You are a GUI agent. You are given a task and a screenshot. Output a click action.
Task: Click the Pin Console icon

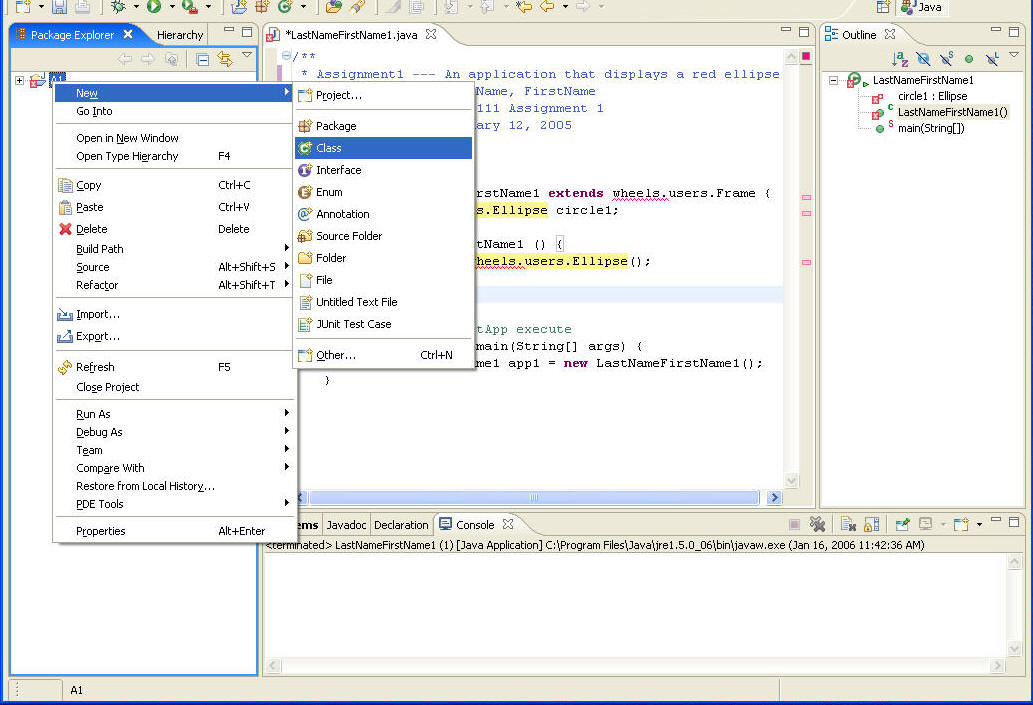tap(902, 524)
